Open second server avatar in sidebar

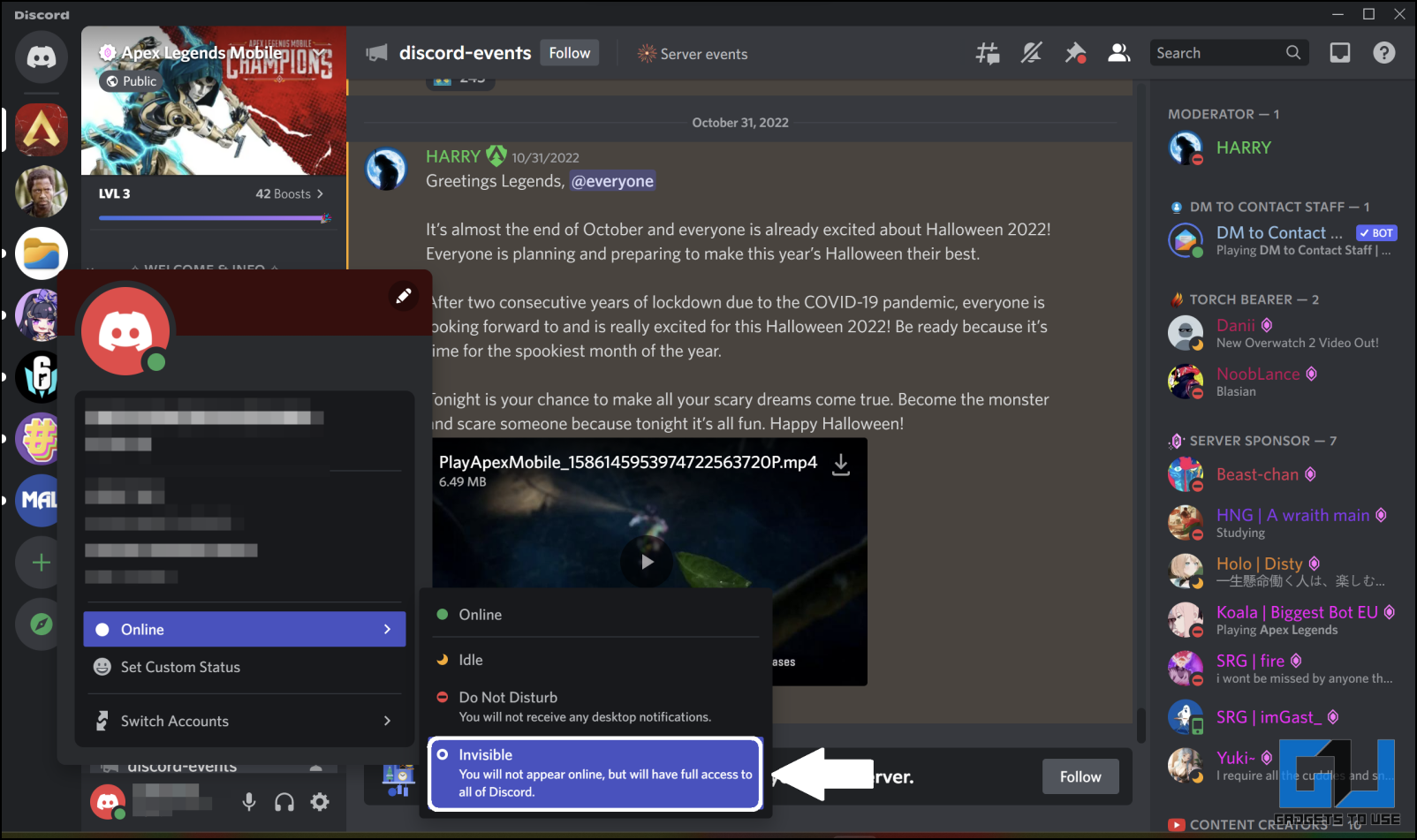coord(41,192)
